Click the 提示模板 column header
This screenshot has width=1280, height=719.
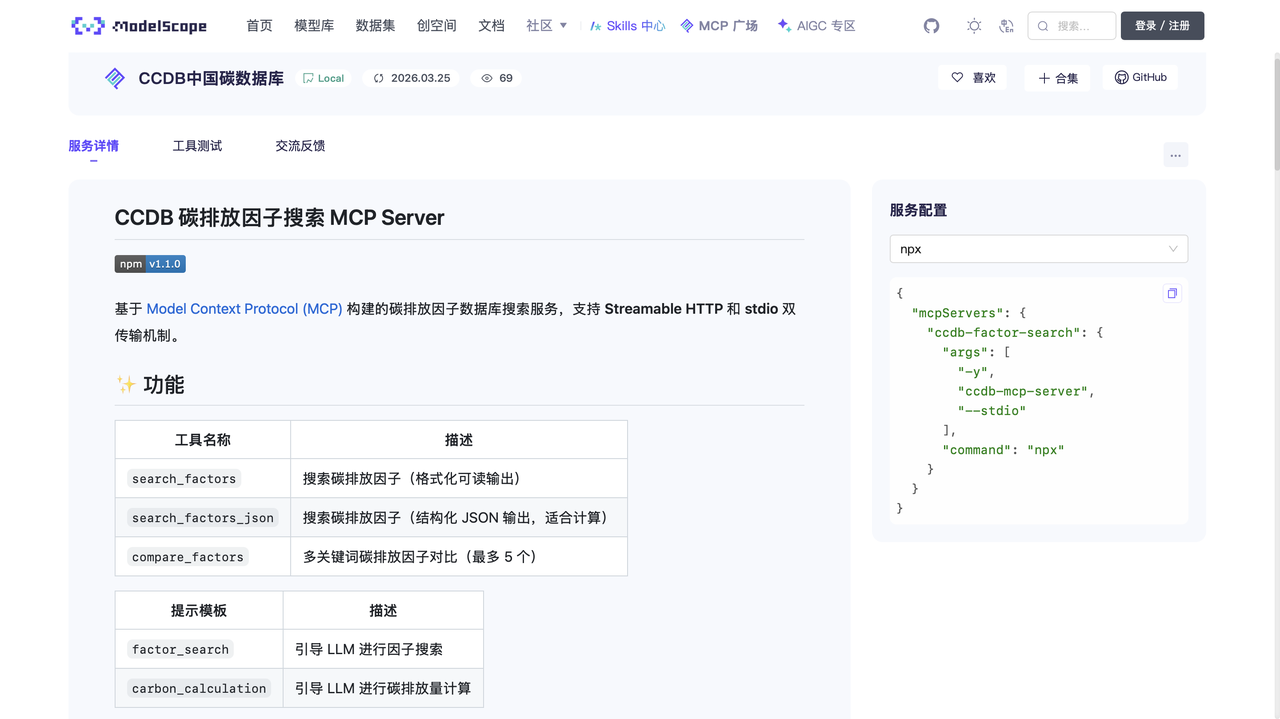coord(199,610)
